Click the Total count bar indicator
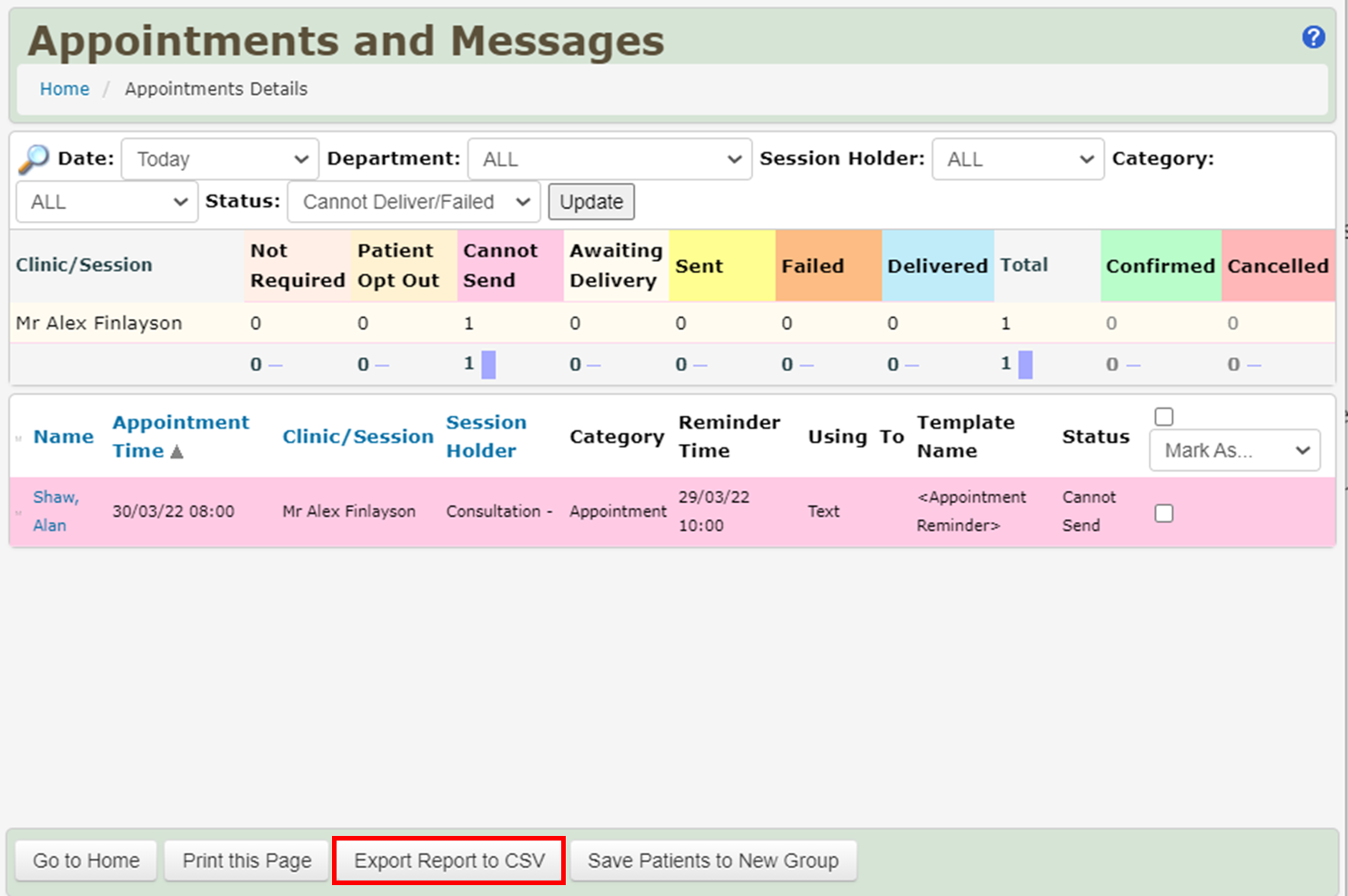The image size is (1348, 896). coord(1025,365)
